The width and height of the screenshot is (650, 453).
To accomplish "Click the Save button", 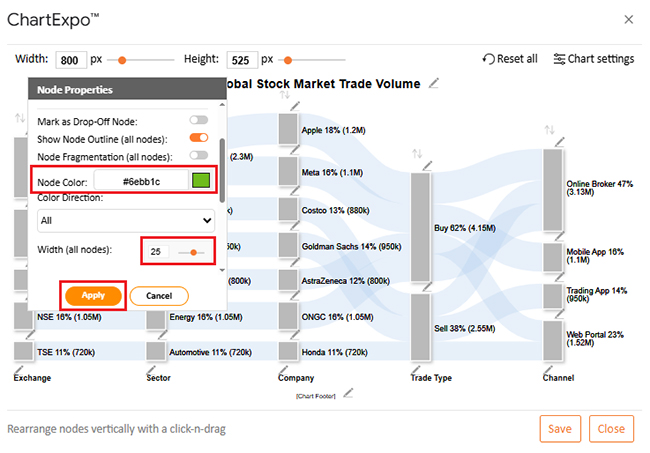I will 559,428.
